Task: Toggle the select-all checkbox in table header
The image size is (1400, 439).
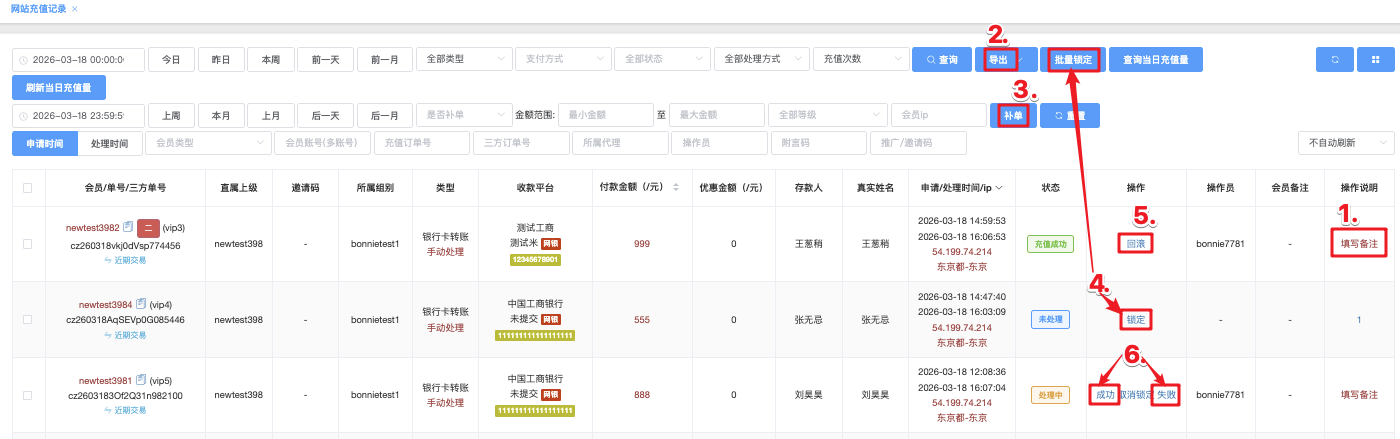Action: [27, 187]
